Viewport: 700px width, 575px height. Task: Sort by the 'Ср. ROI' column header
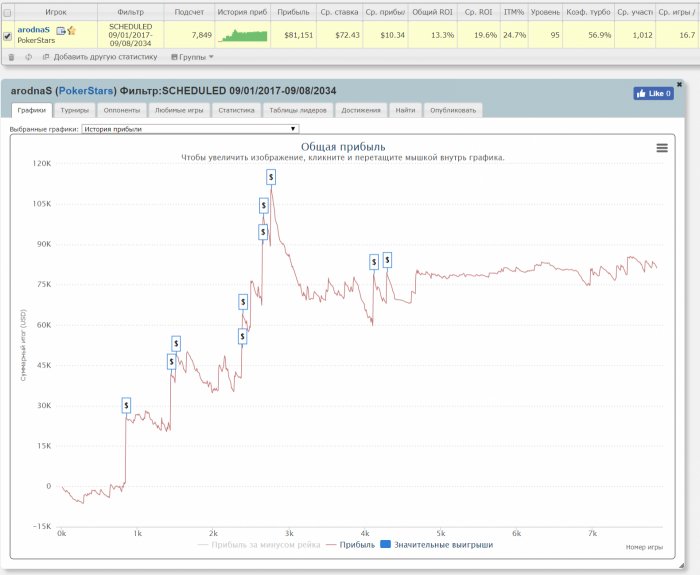[x=478, y=12]
